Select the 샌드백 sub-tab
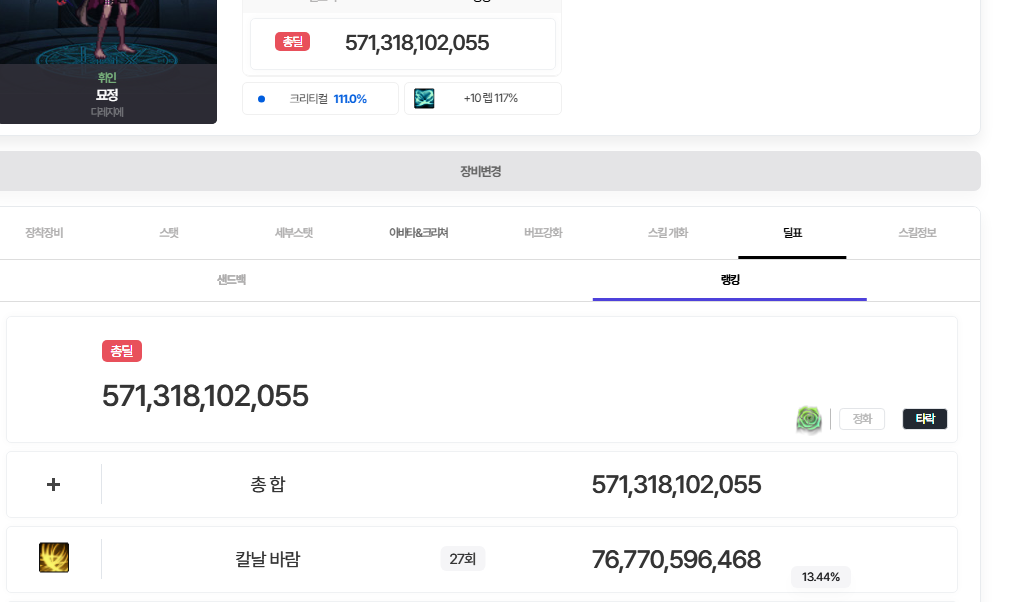Image resolution: width=1016 pixels, height=602 pixels. tap(232, 280)
